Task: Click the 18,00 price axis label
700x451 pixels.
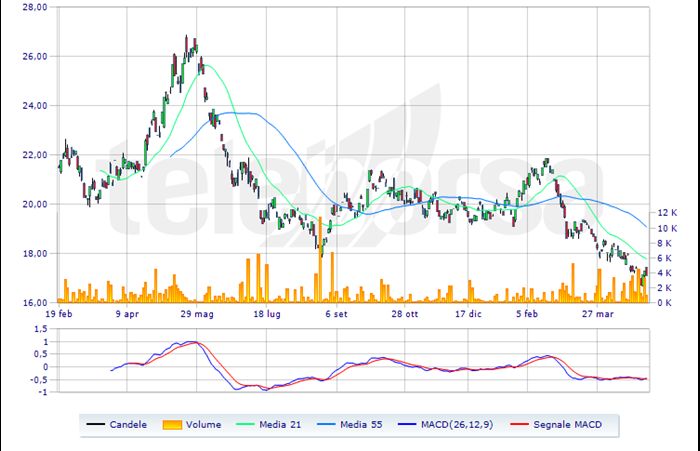Action: tap(34, 253)
